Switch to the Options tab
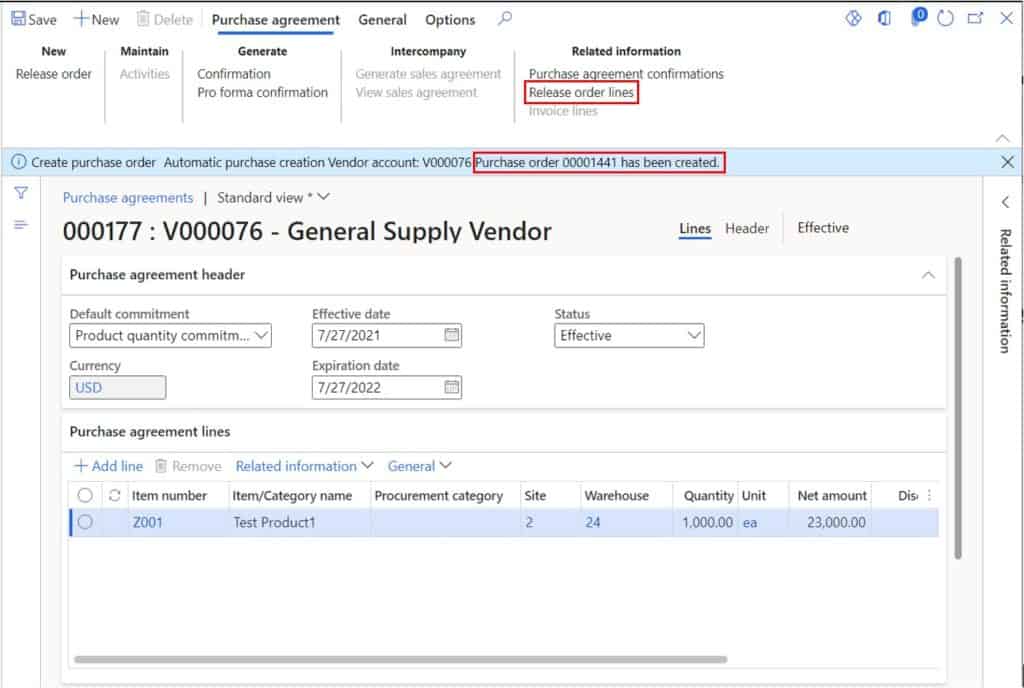Screen dimensions: 1024x688 (x=449, y=19)
